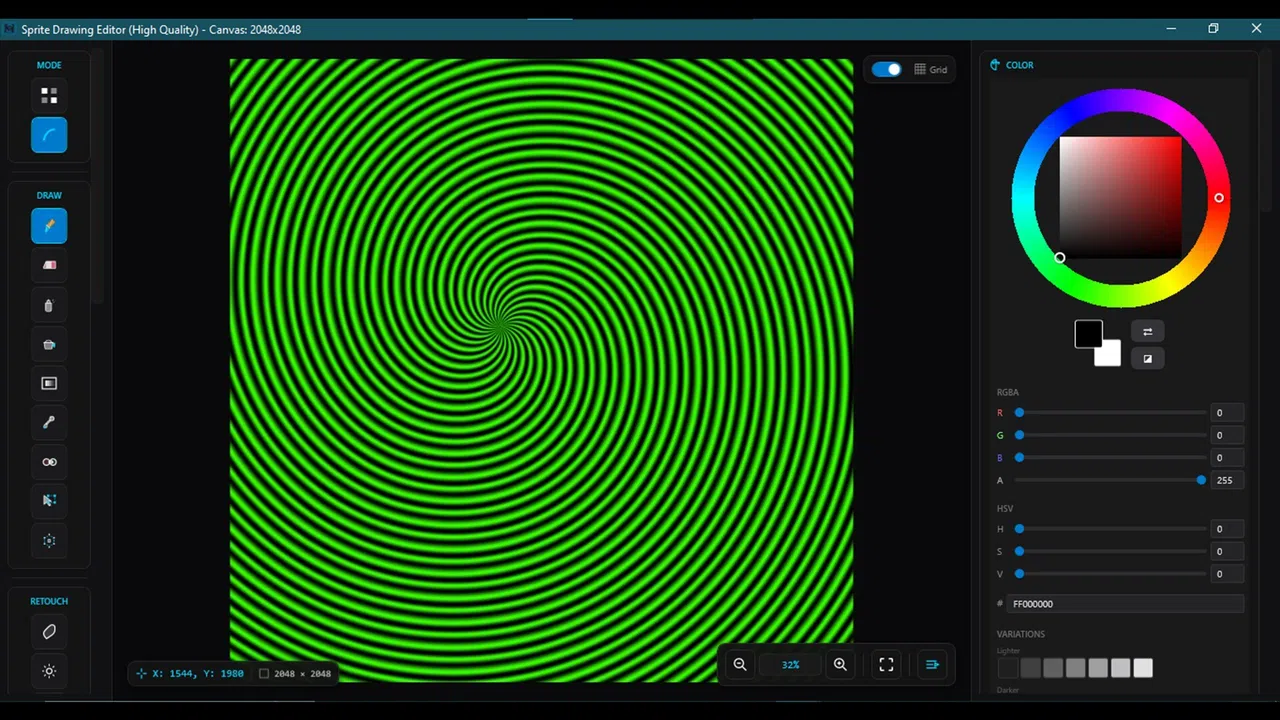Click the S saturation slider
This screenshot has height=720, width=1280.
[1110, 551]
